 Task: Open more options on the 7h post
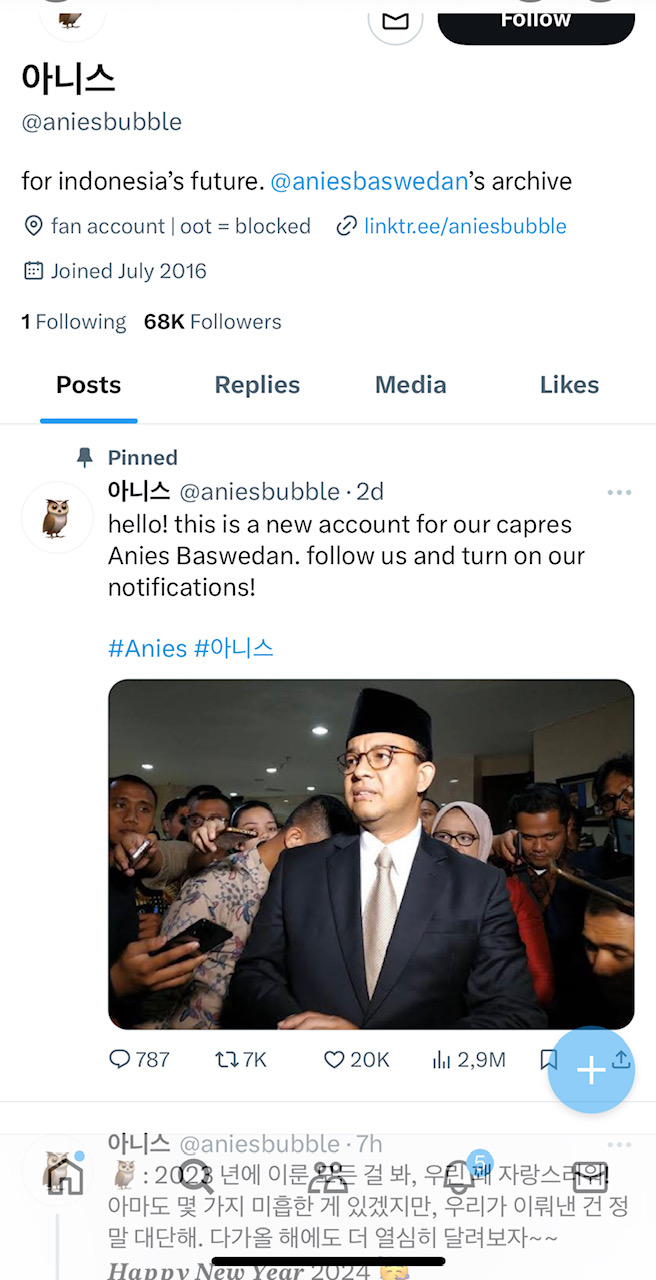coord(619,1144)
